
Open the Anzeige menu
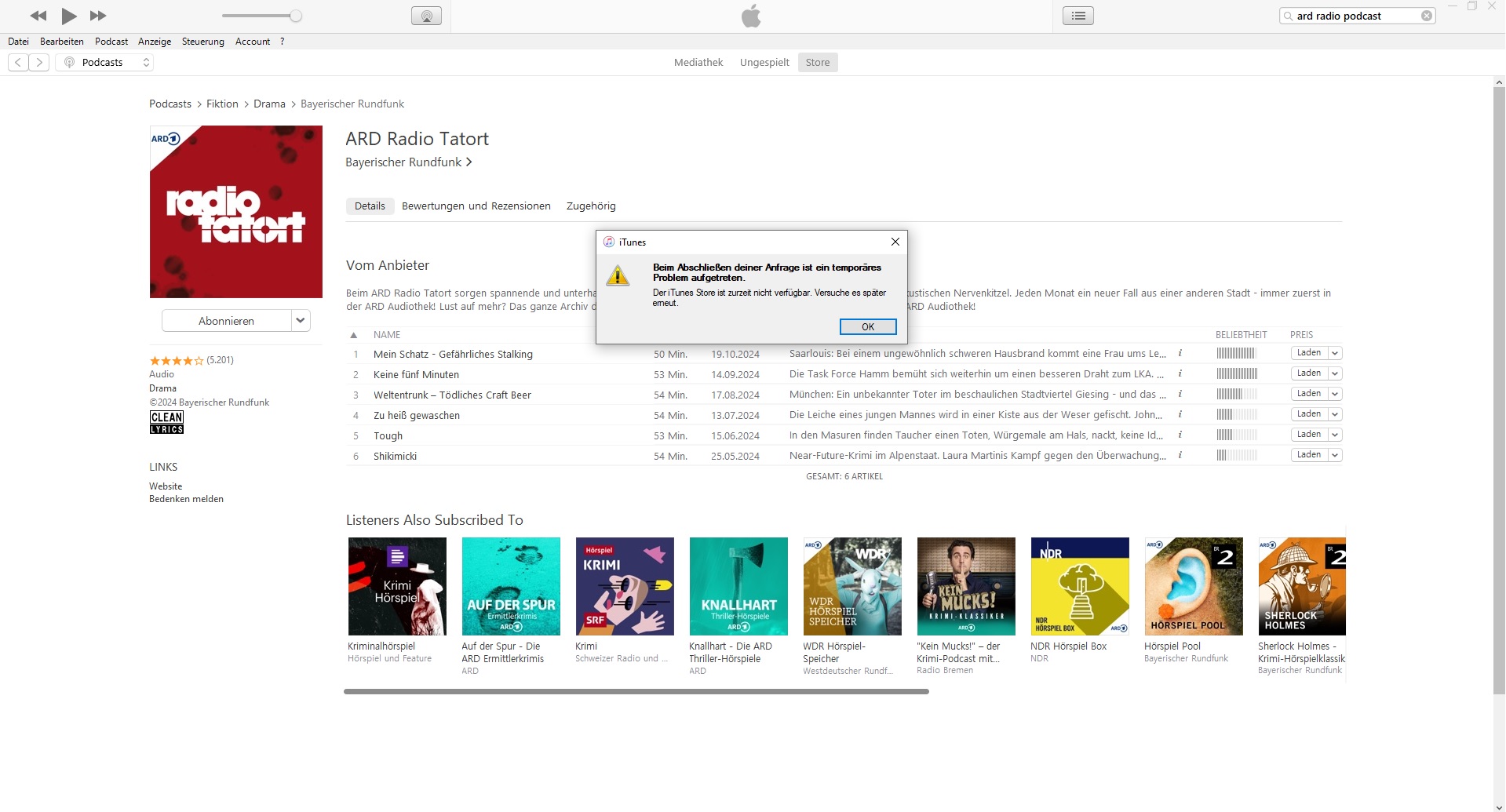point(155,42)
